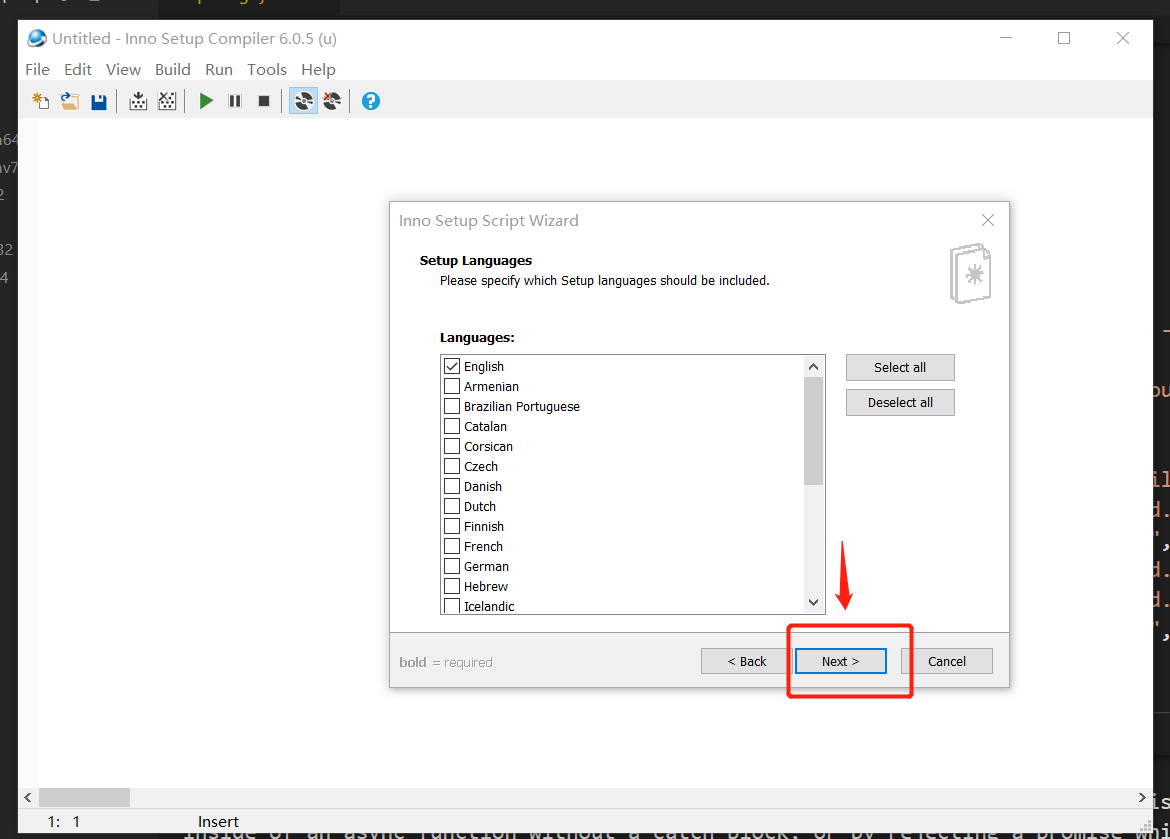
Task: Check the Czech language checkbox
Action: pos(451,467)
